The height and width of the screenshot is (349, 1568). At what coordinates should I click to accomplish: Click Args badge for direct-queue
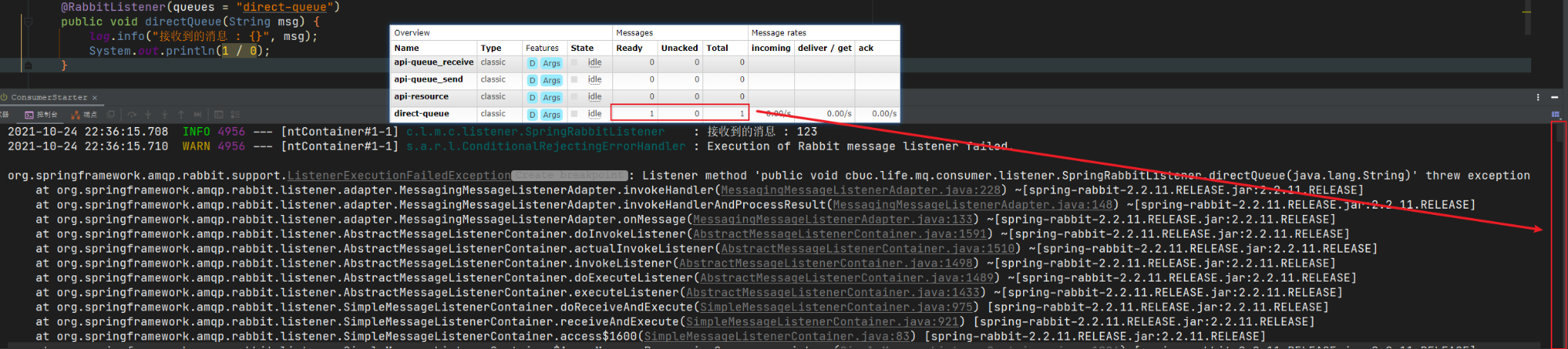[x=552, y=115]
